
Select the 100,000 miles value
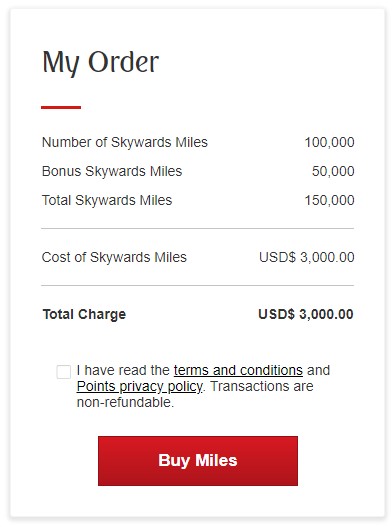[329, 143]
